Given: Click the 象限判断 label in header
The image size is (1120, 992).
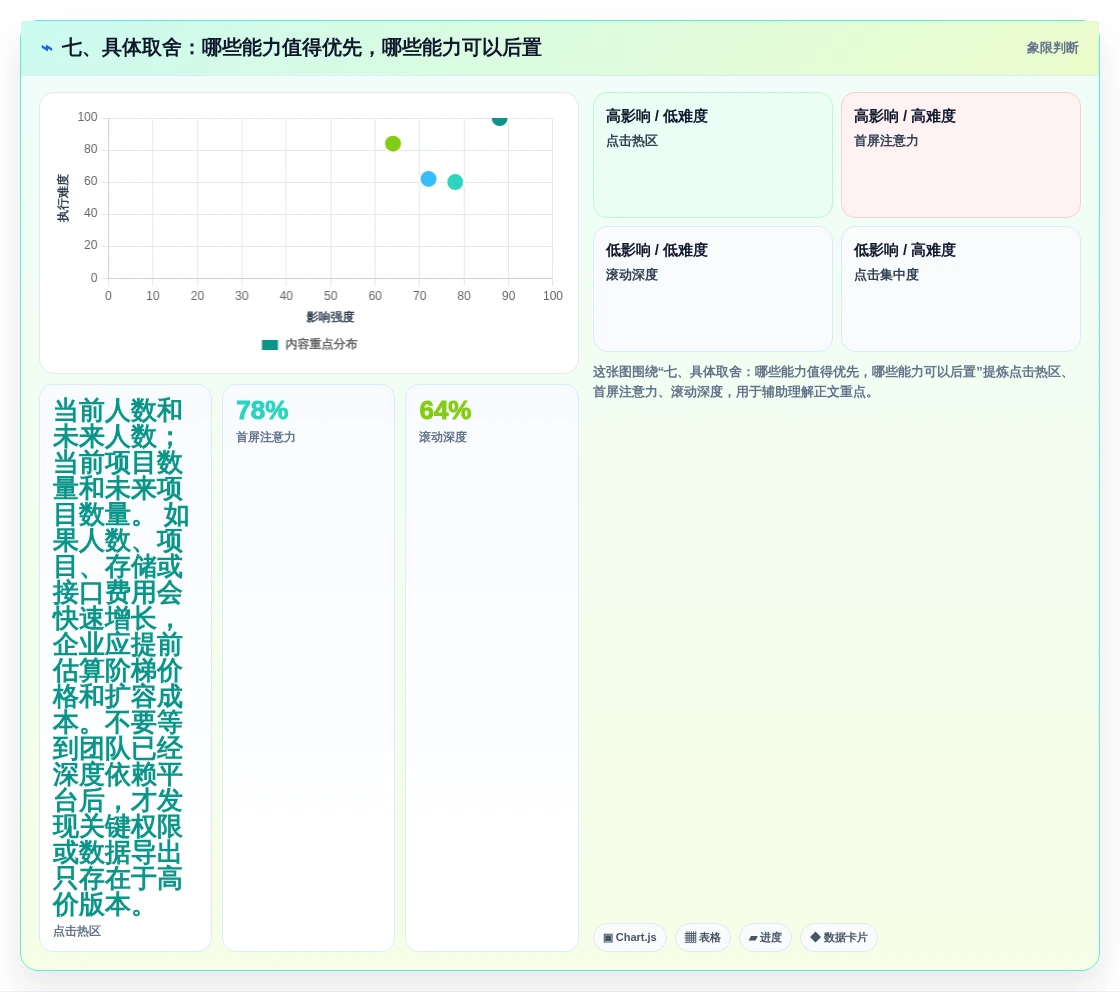Looking at the screenshot, I should coord(1052,48).
